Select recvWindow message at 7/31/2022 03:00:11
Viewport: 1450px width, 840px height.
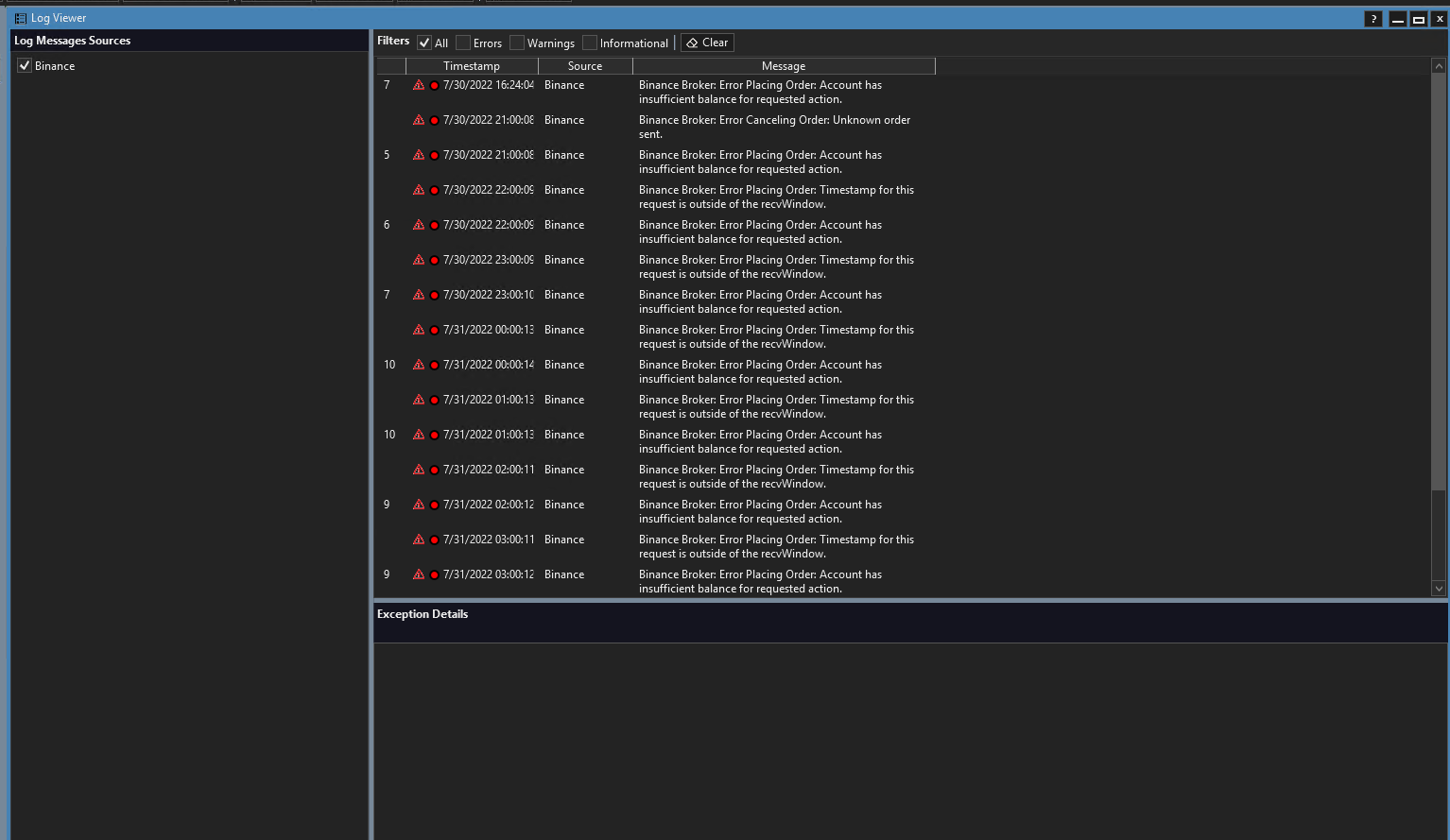coord(776,546)
